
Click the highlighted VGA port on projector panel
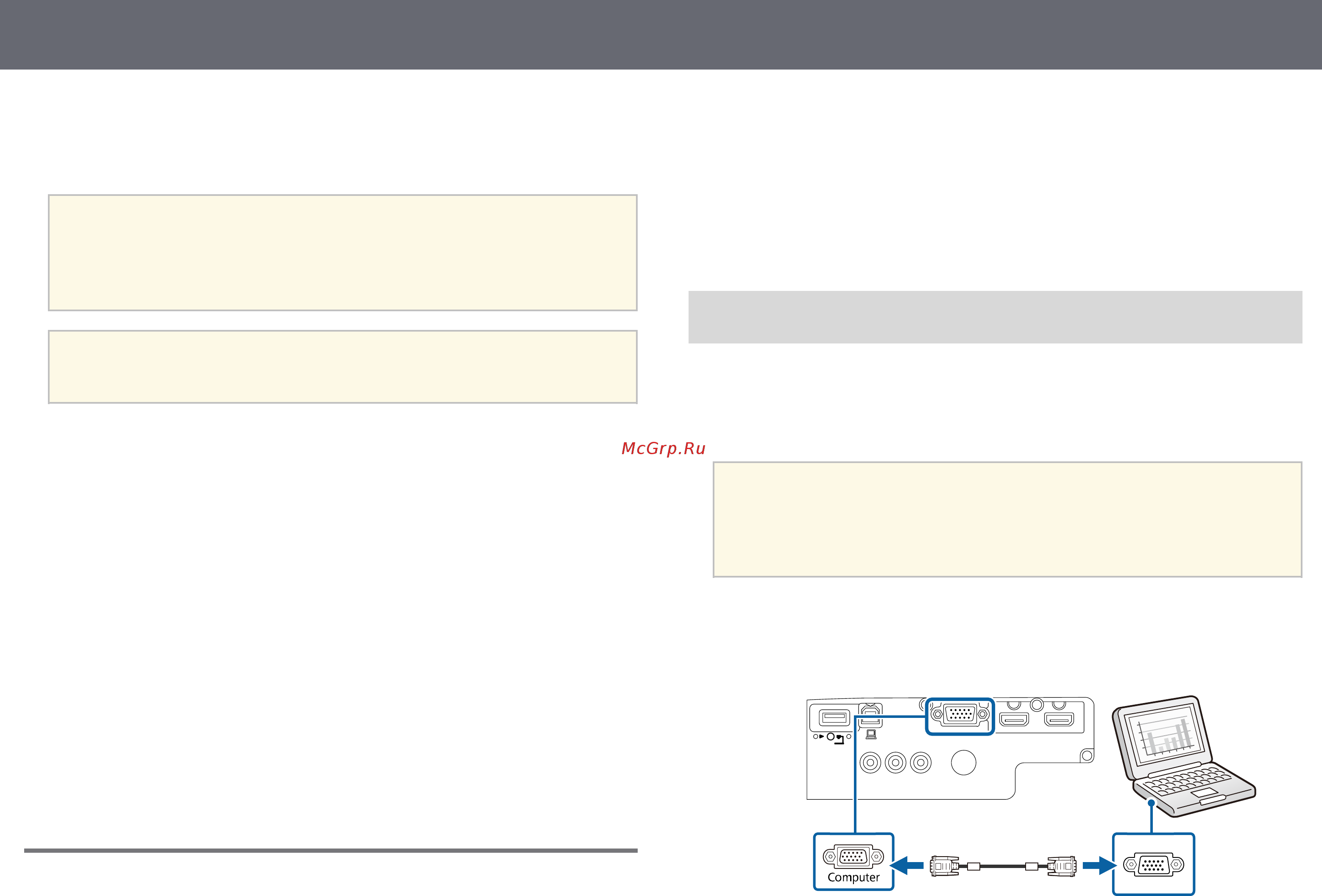959,716
